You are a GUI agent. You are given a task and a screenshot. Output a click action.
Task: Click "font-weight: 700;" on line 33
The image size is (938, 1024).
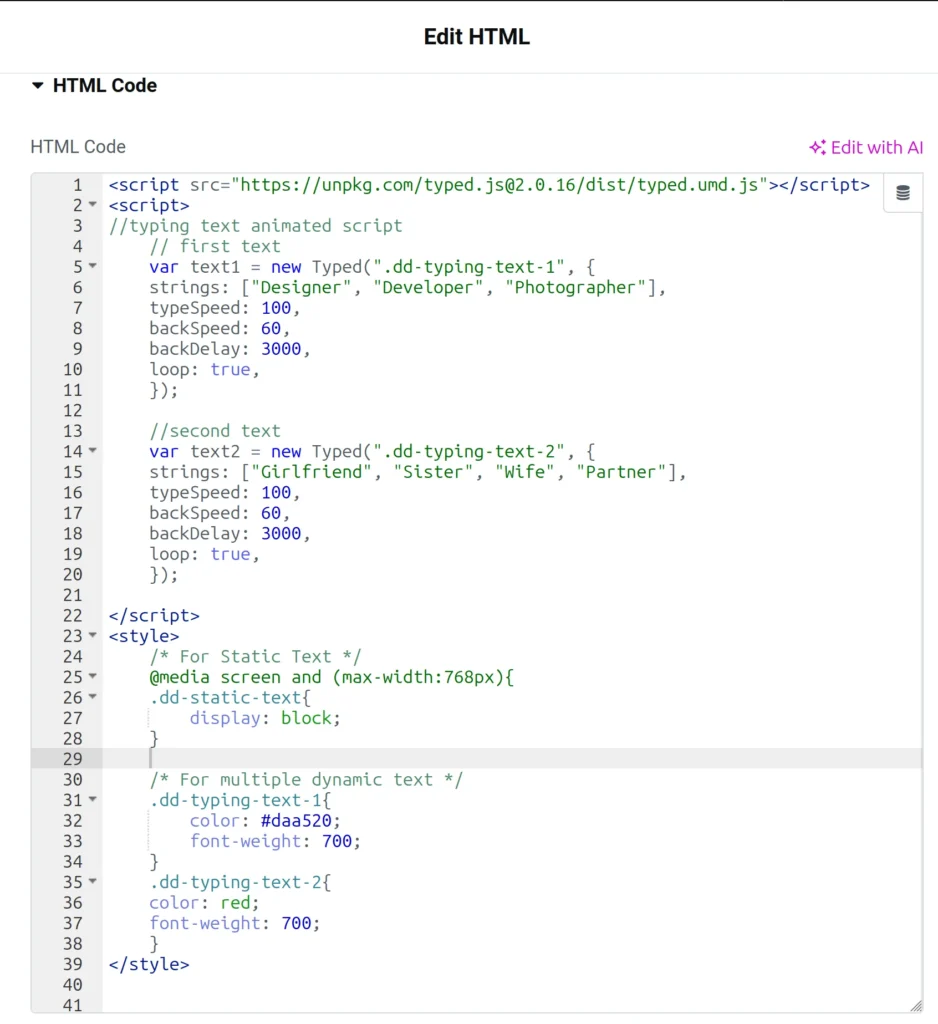point(276,841)
